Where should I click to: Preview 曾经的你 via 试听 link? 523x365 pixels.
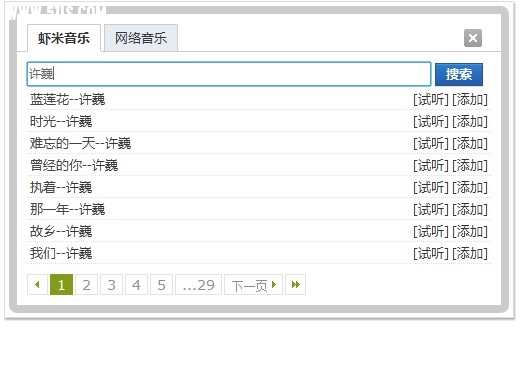tap(431, 165)
